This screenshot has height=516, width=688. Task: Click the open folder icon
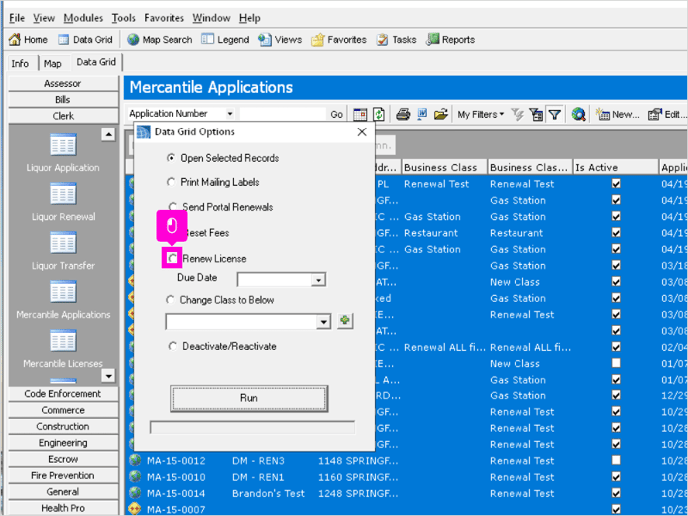click(x=441, y=115)
